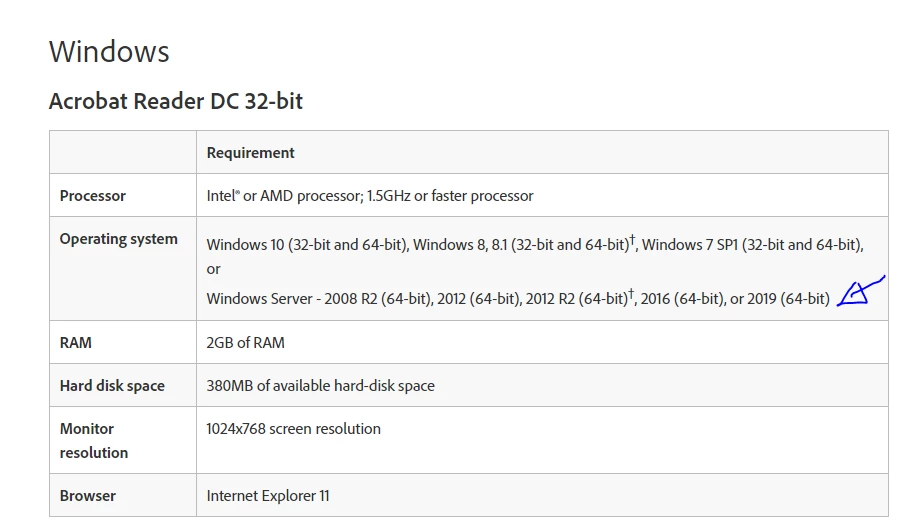Click the 1024x768 screen resolution text

[x=293, y=428]
